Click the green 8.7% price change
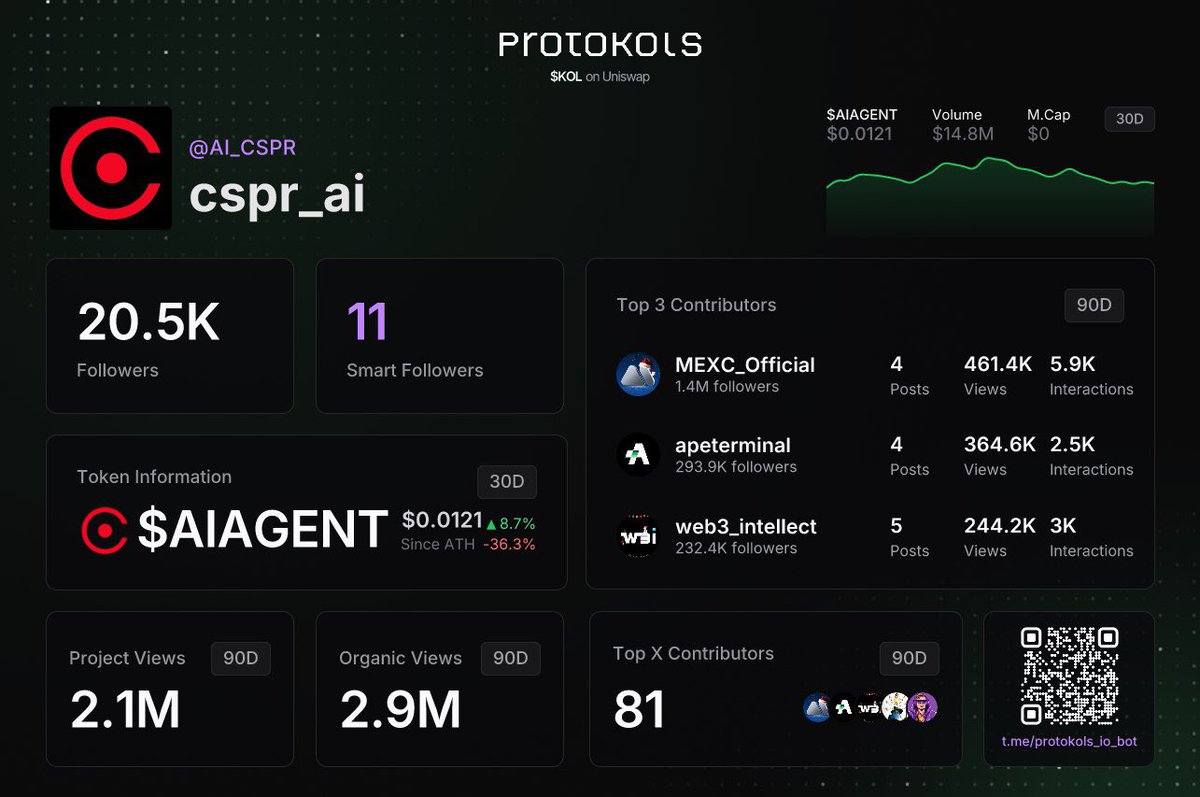 point(517,523)
